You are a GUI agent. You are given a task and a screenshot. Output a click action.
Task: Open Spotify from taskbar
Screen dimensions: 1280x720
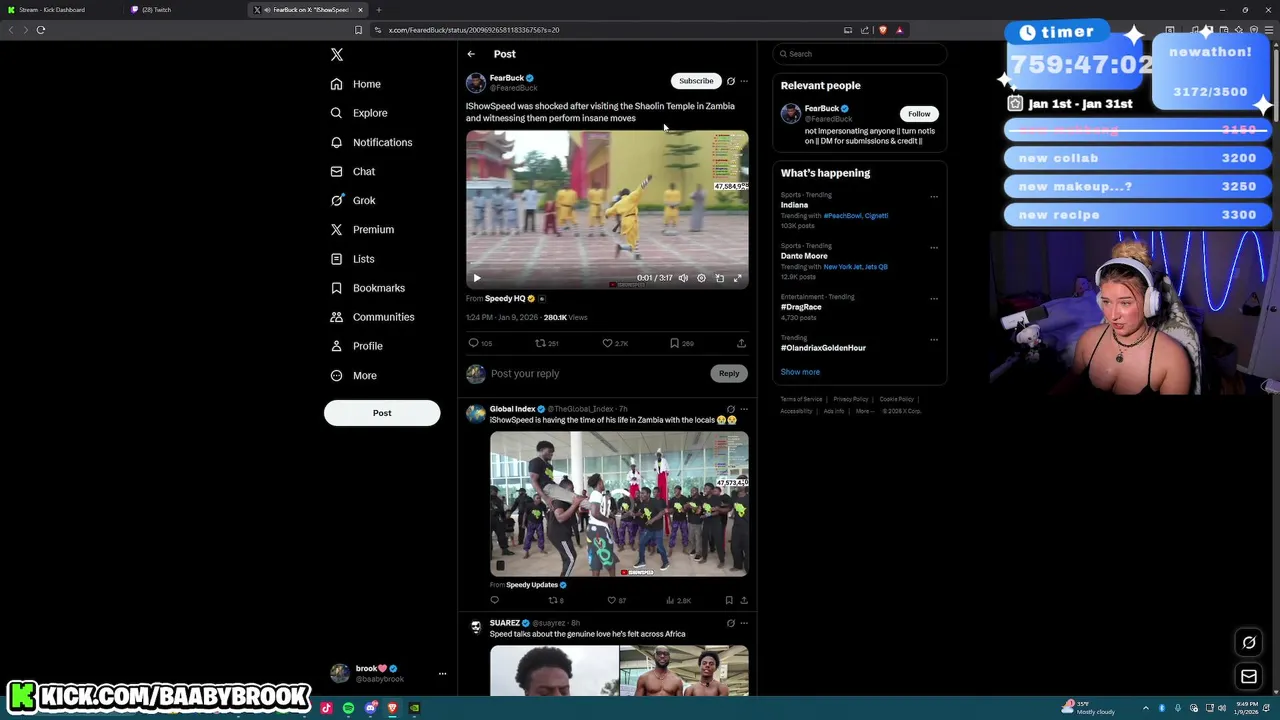click(x=348, y=708)
